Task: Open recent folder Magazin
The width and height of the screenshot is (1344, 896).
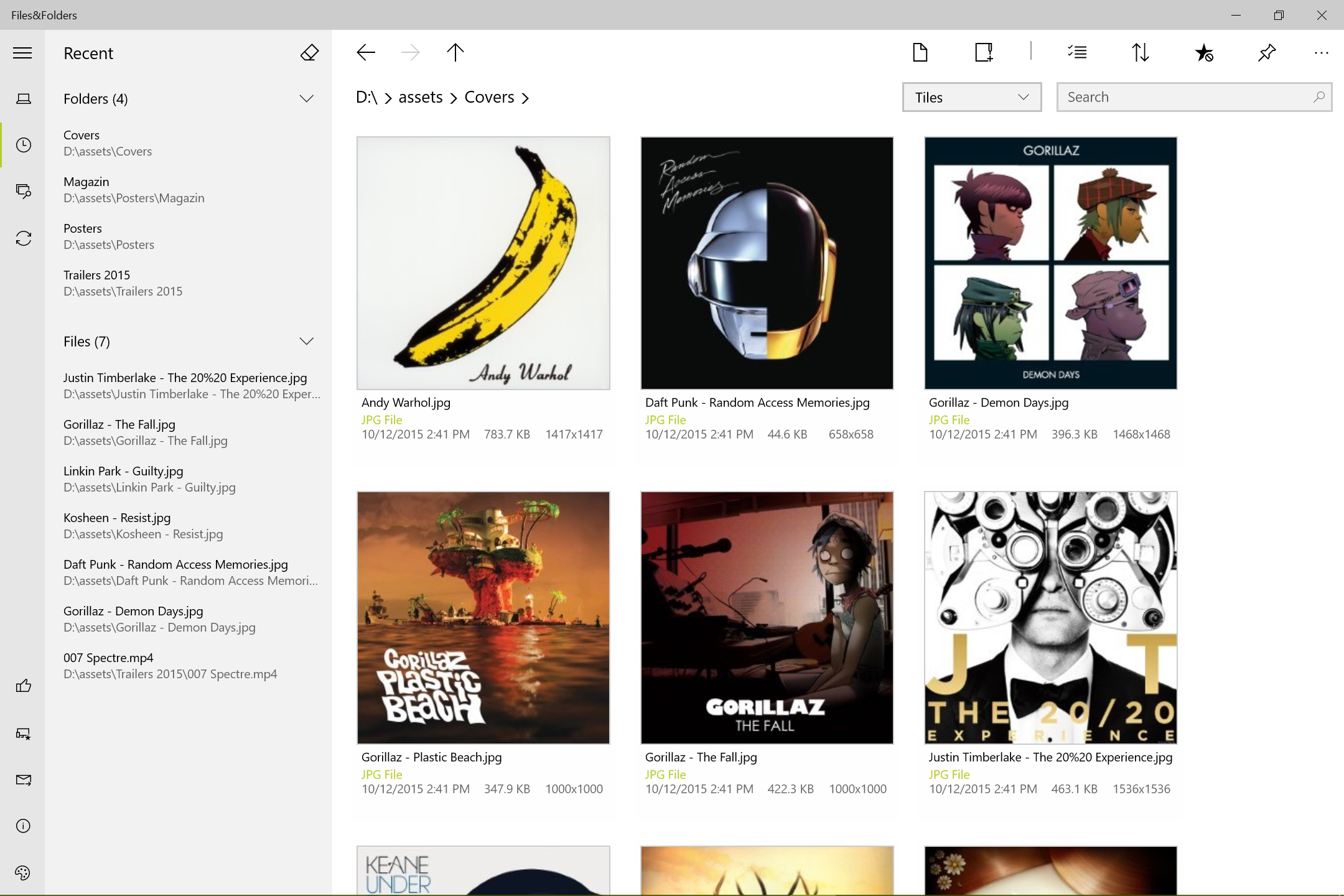Action: point(189,190)
